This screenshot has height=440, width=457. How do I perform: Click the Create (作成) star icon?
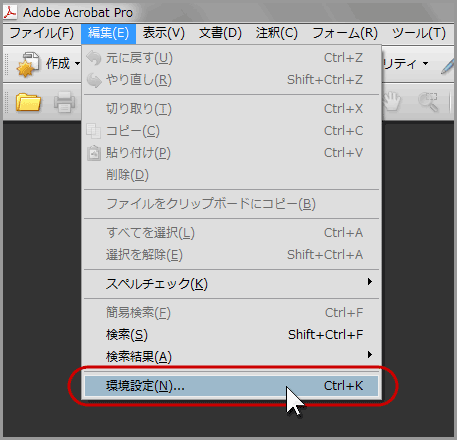(x=28, y=64)
